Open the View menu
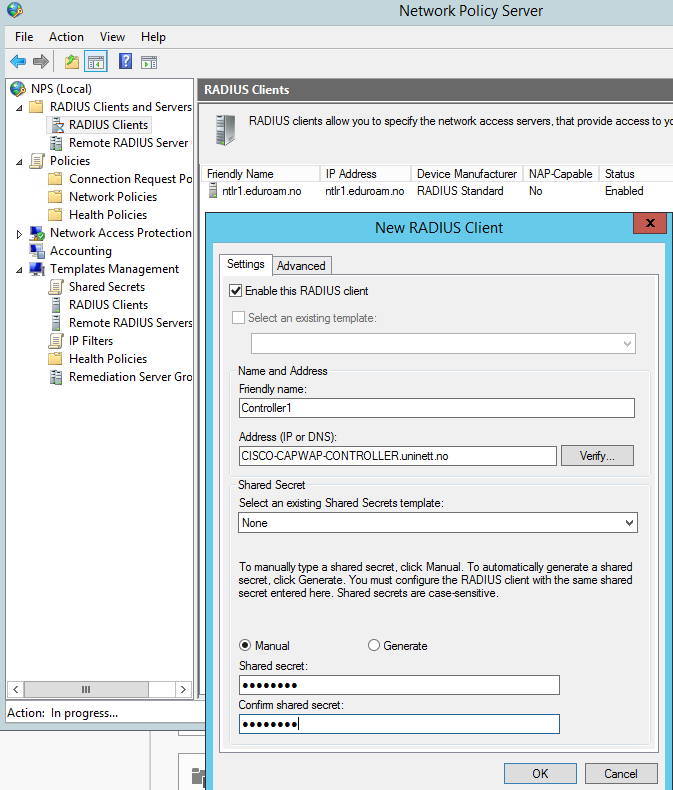This screenshot has width=673, height=790. click(x=112, y=37)
